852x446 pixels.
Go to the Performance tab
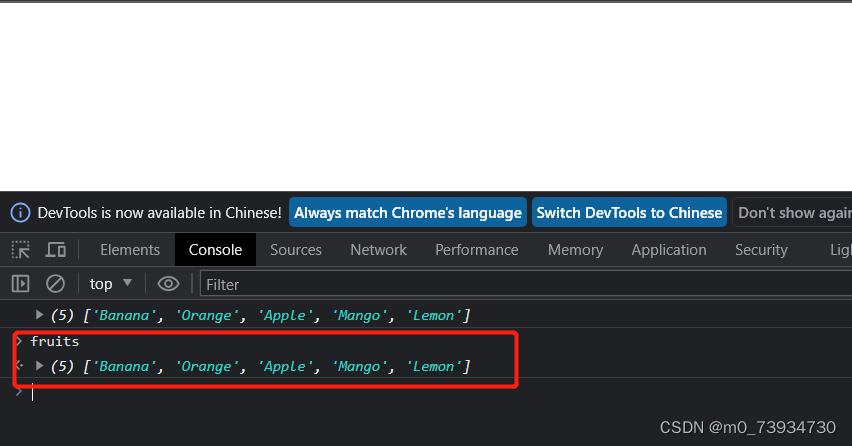tap(477, 250)
